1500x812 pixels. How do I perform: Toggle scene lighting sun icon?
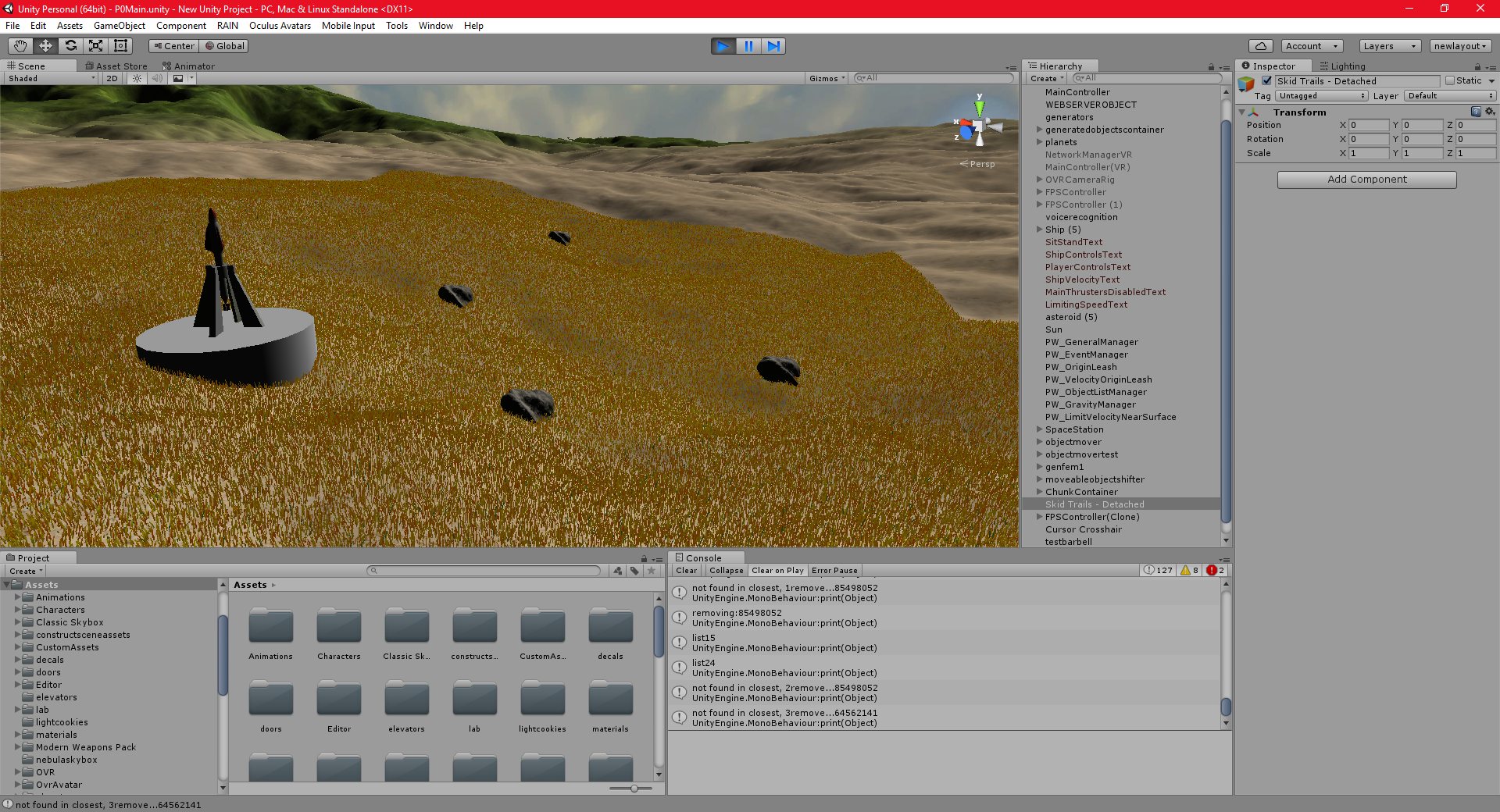pos(137,78)
